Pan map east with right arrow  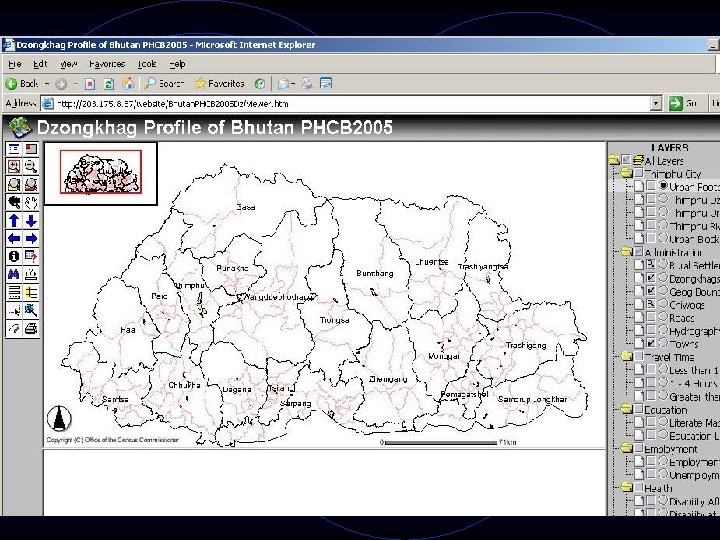pyautogui.click(x=31, y=238)
